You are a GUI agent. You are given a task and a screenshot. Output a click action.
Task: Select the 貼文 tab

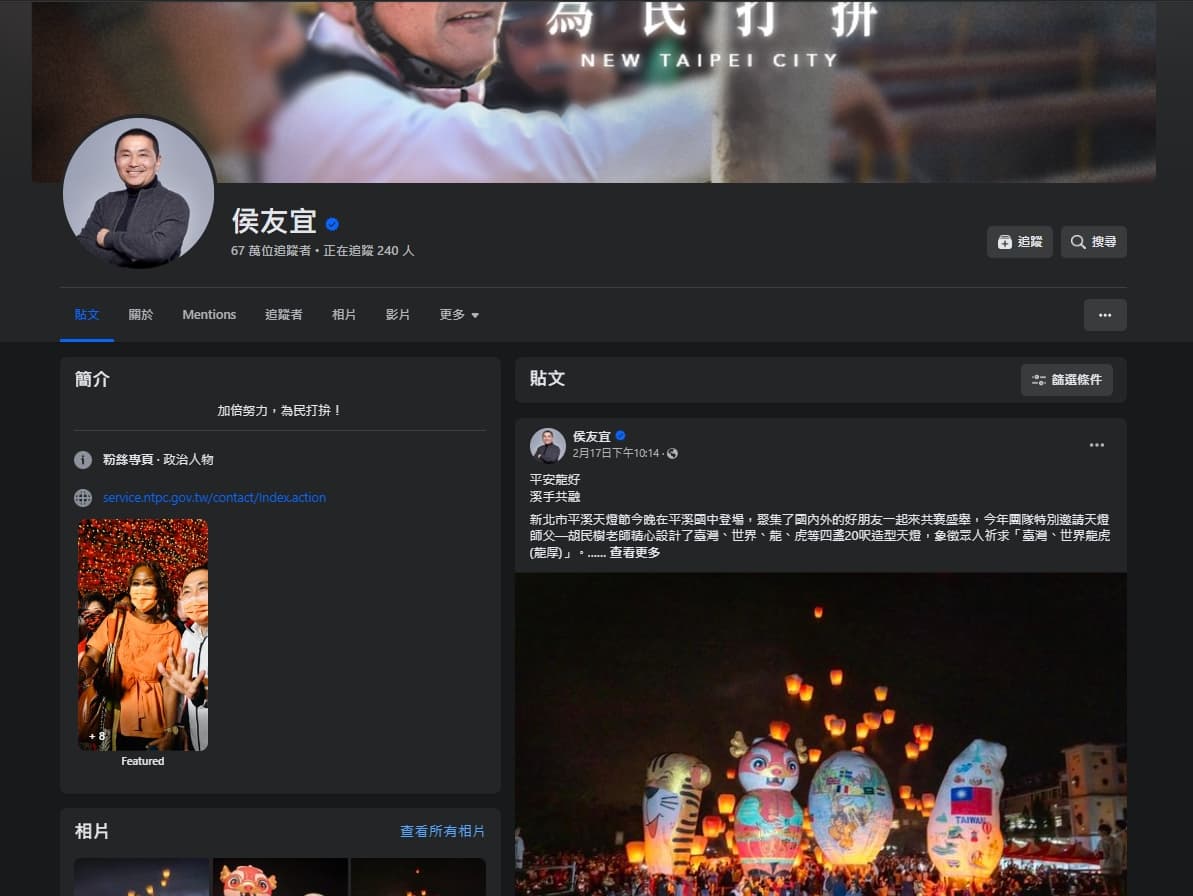(x=87, y=315)
